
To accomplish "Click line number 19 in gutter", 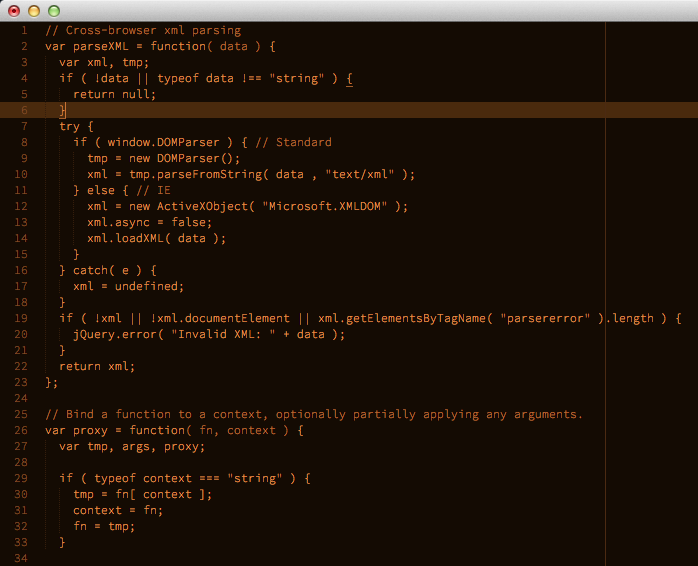I will [21, 318].
